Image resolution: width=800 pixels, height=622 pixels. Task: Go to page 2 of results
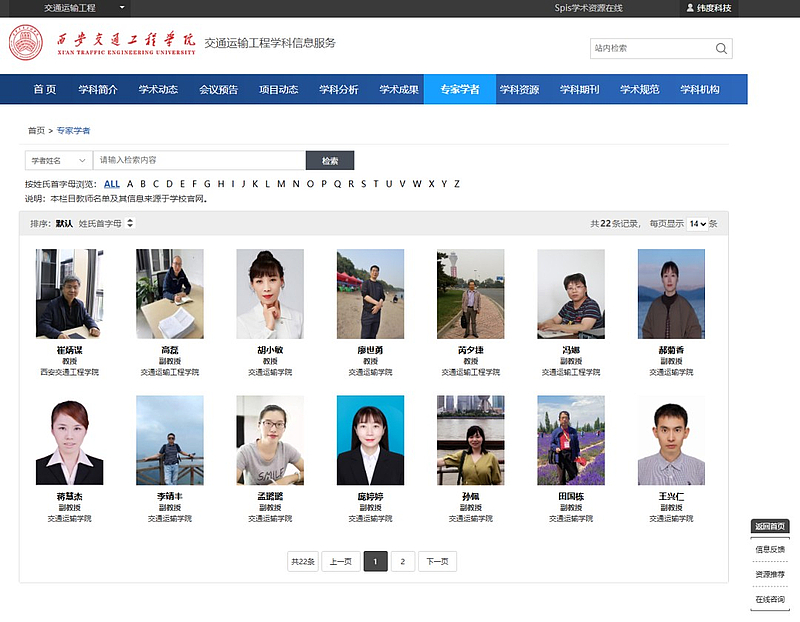coord(402,561)
